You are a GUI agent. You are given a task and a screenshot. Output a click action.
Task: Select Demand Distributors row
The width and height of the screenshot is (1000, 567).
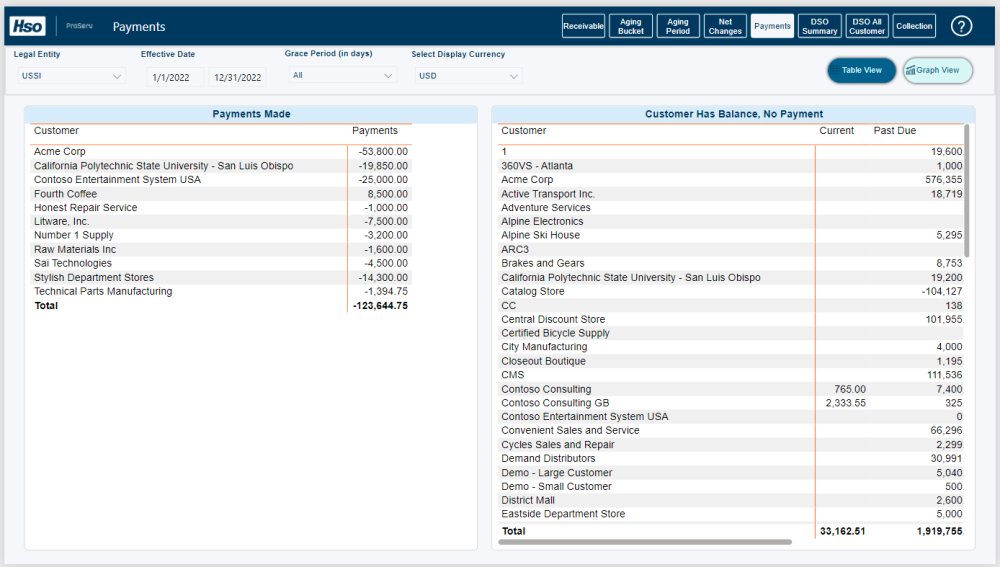click(730, 459)
